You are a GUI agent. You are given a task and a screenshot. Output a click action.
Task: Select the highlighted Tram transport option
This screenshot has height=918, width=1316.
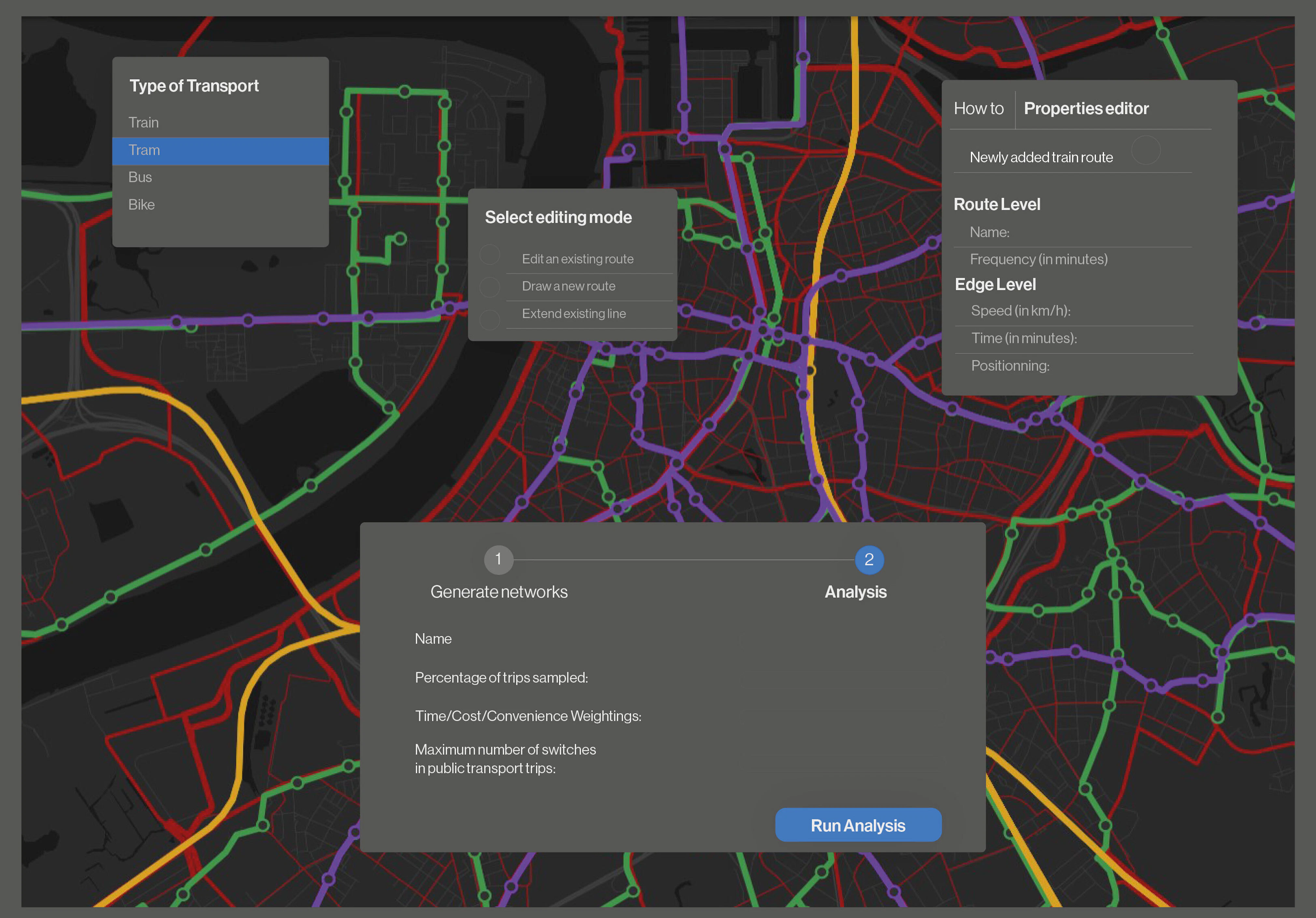pyautogui.click(x=220, y=151)
